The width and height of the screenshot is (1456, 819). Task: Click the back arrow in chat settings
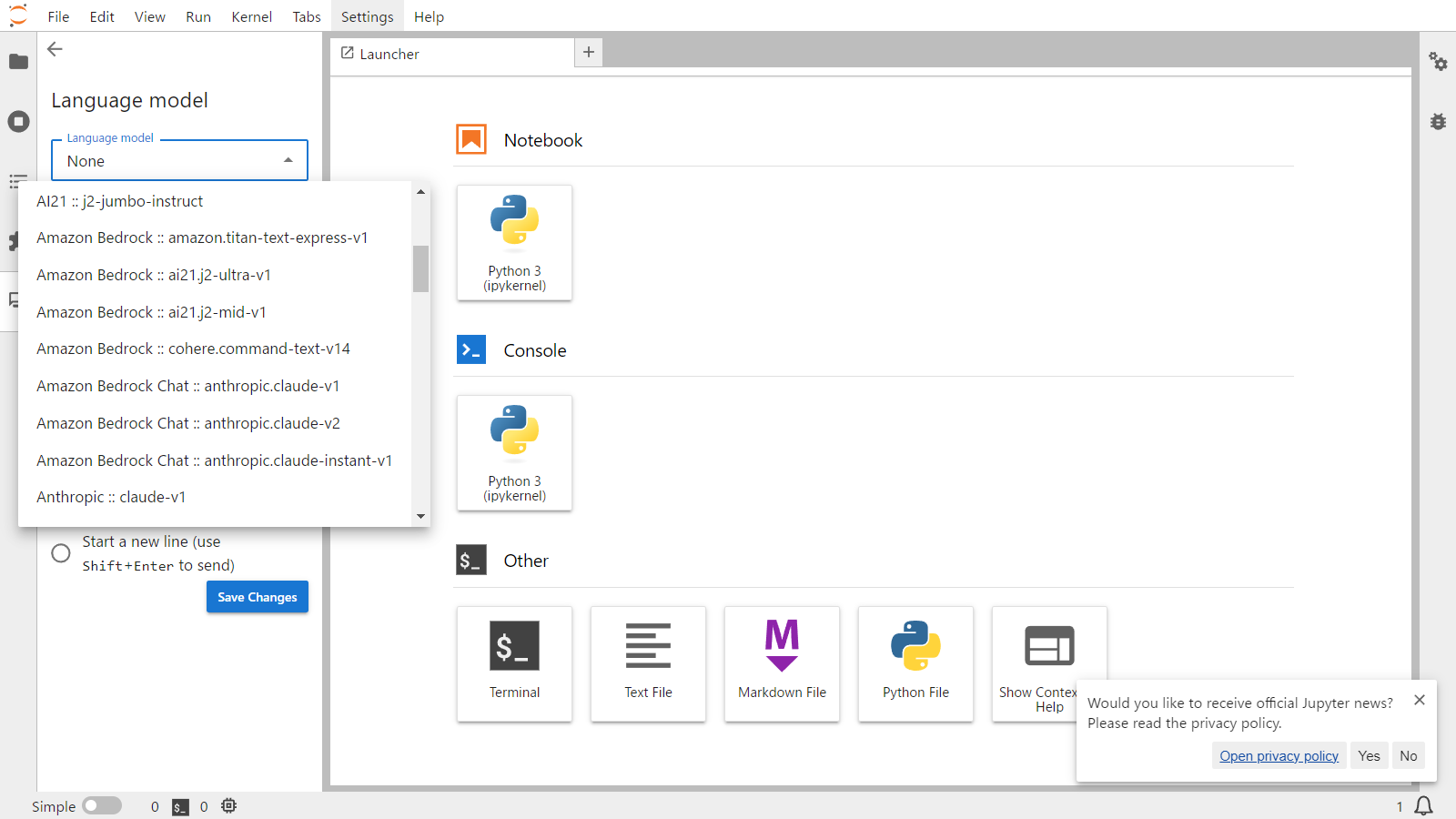(56, 50)
